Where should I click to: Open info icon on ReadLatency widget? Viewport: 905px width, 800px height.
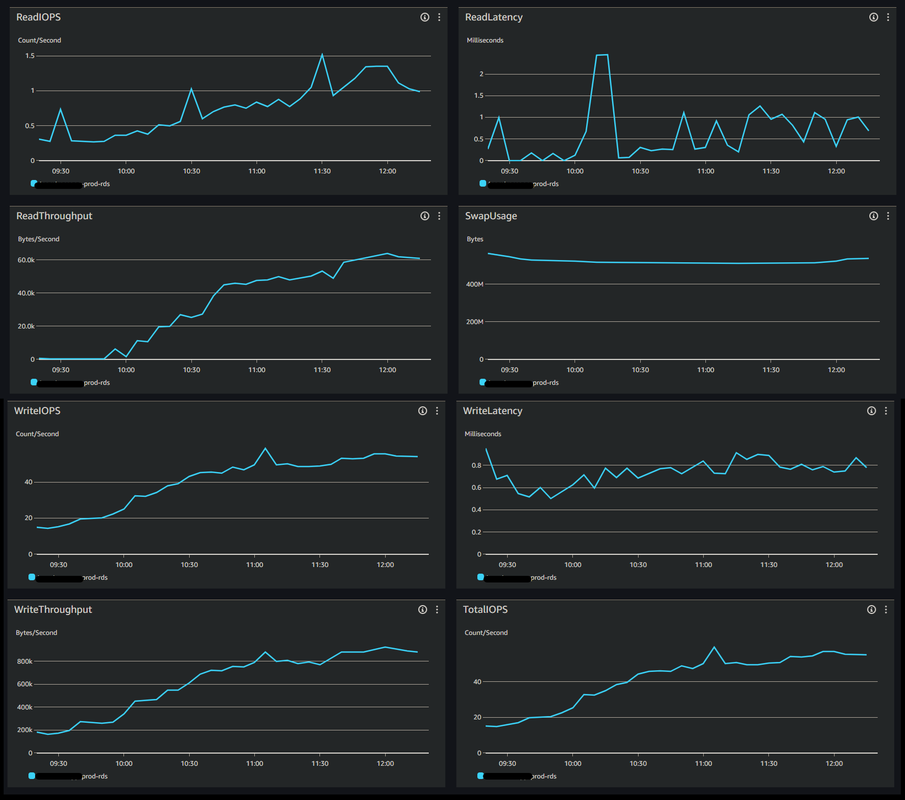coord(874,17)
